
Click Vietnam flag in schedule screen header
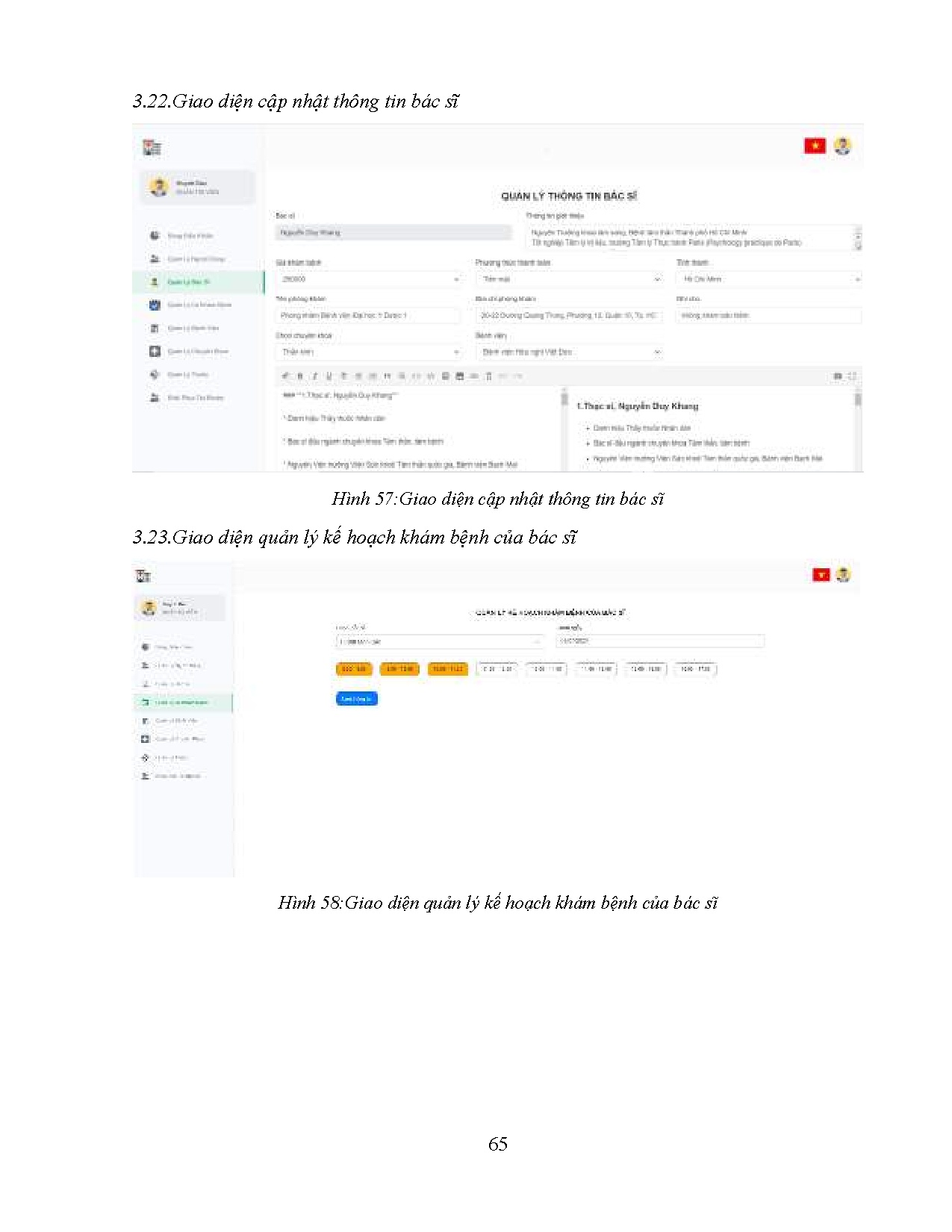[x=821, y=574]
